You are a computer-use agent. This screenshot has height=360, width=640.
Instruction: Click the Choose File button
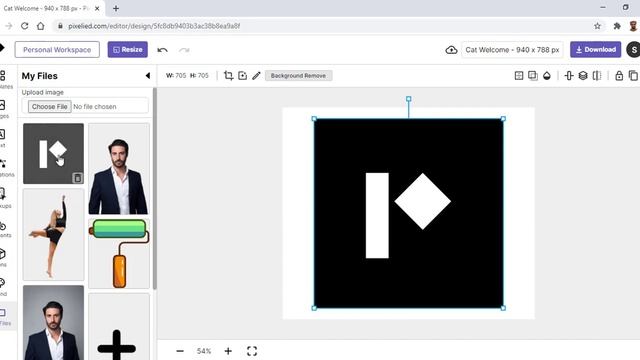click(x=49, y=107)
